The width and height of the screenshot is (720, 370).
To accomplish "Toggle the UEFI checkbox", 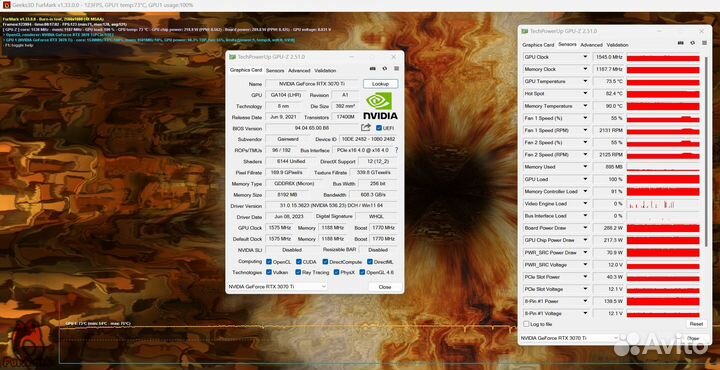I will 379,128.
